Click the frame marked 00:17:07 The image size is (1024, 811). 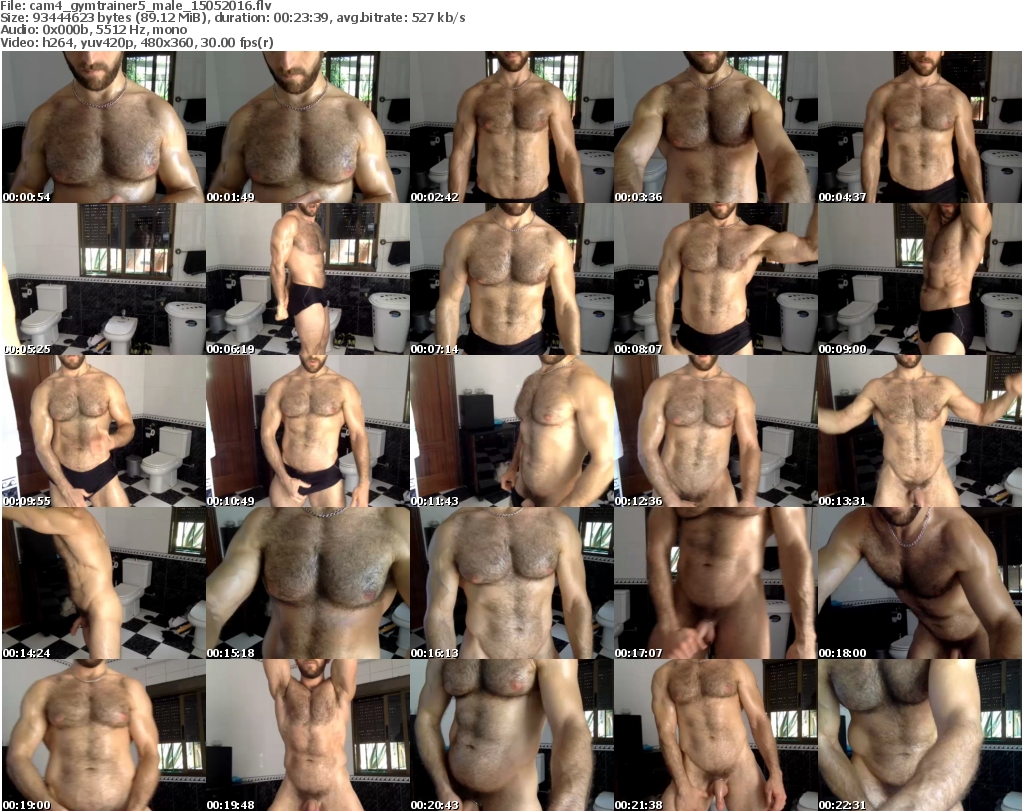coord(716,583)
